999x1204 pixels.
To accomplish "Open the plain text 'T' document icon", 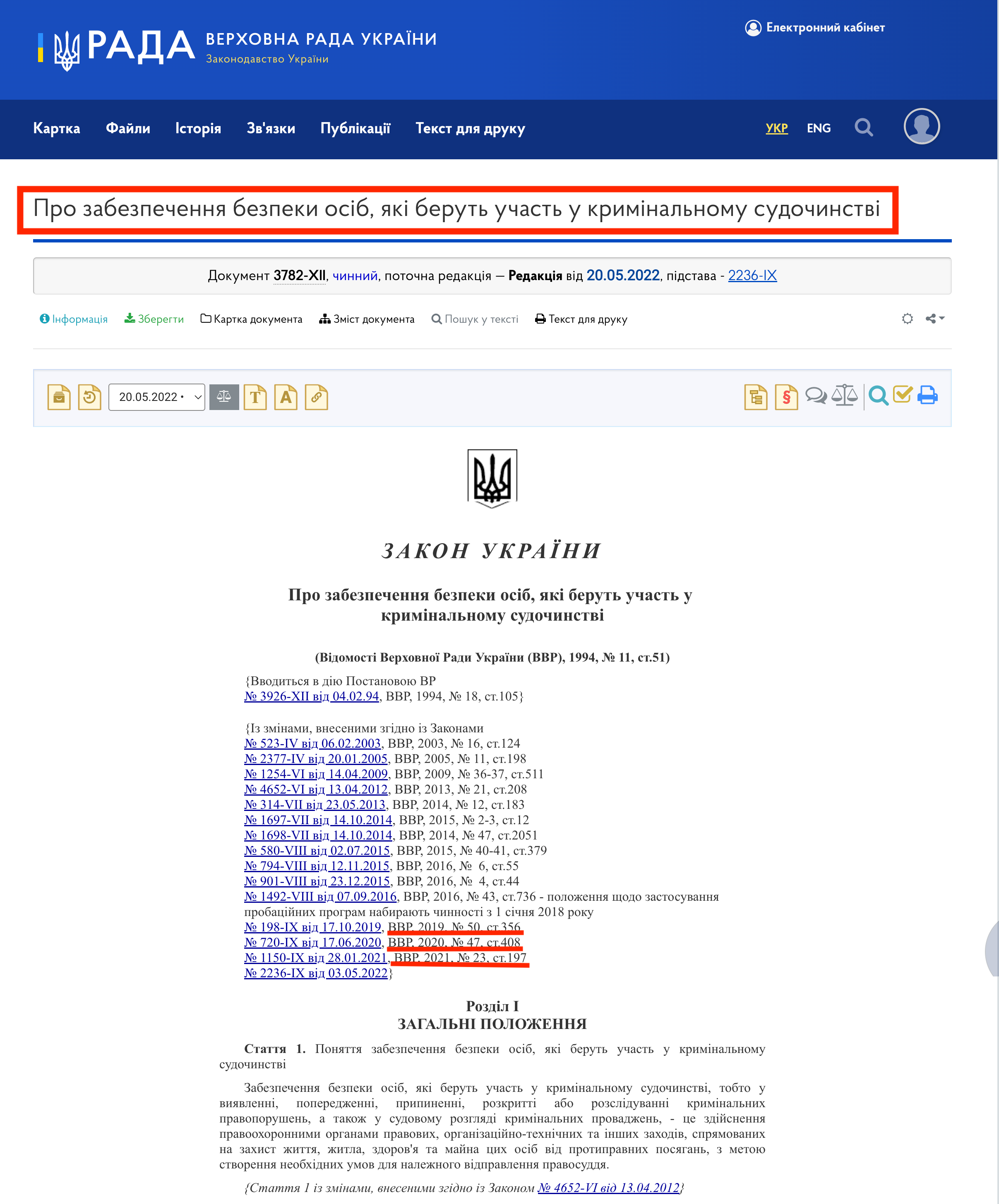I will pos(255,397).
